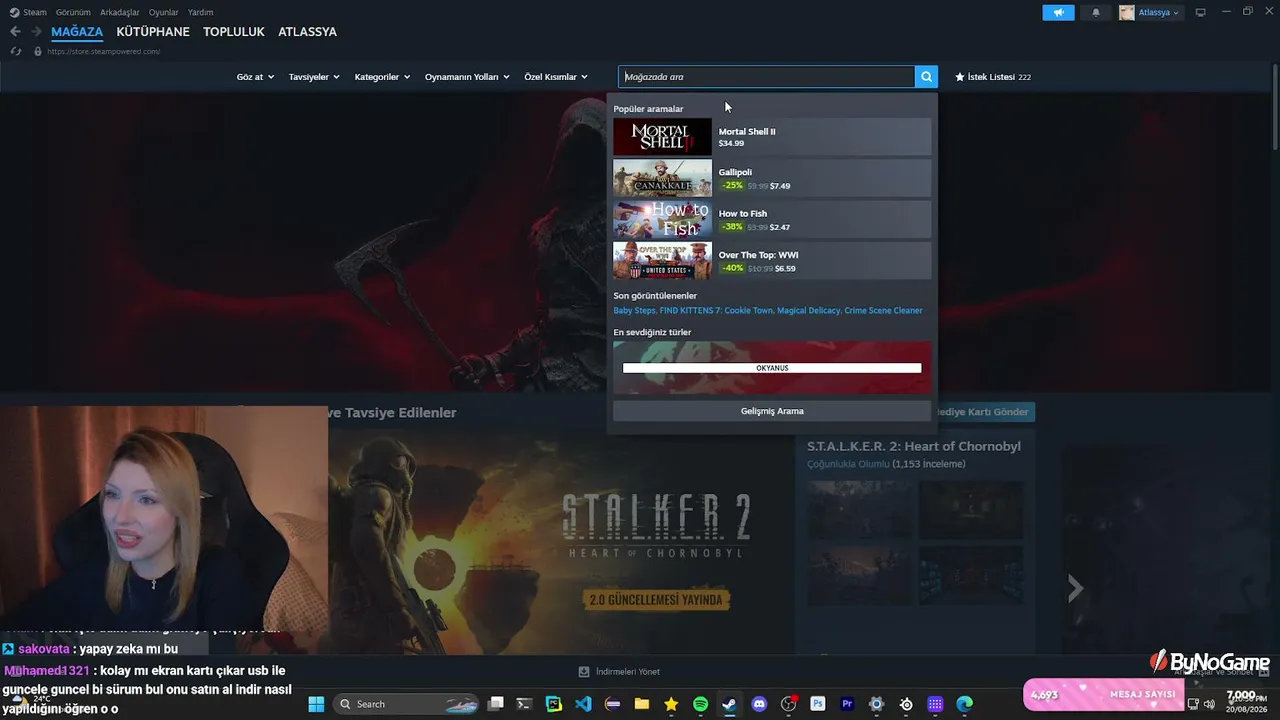Viewport: 1280px width, 720px height.
Task: Switch to Big Picture mode monitor icon
Action: [x=1201, y=12]
